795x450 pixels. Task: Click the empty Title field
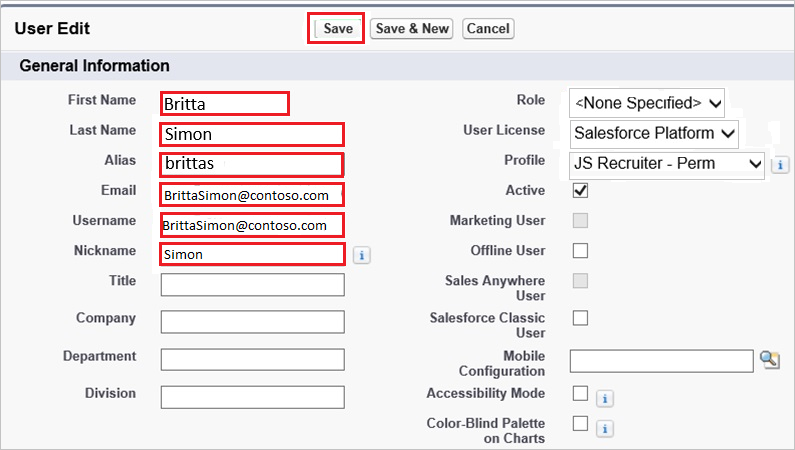[x=252, y=285]
